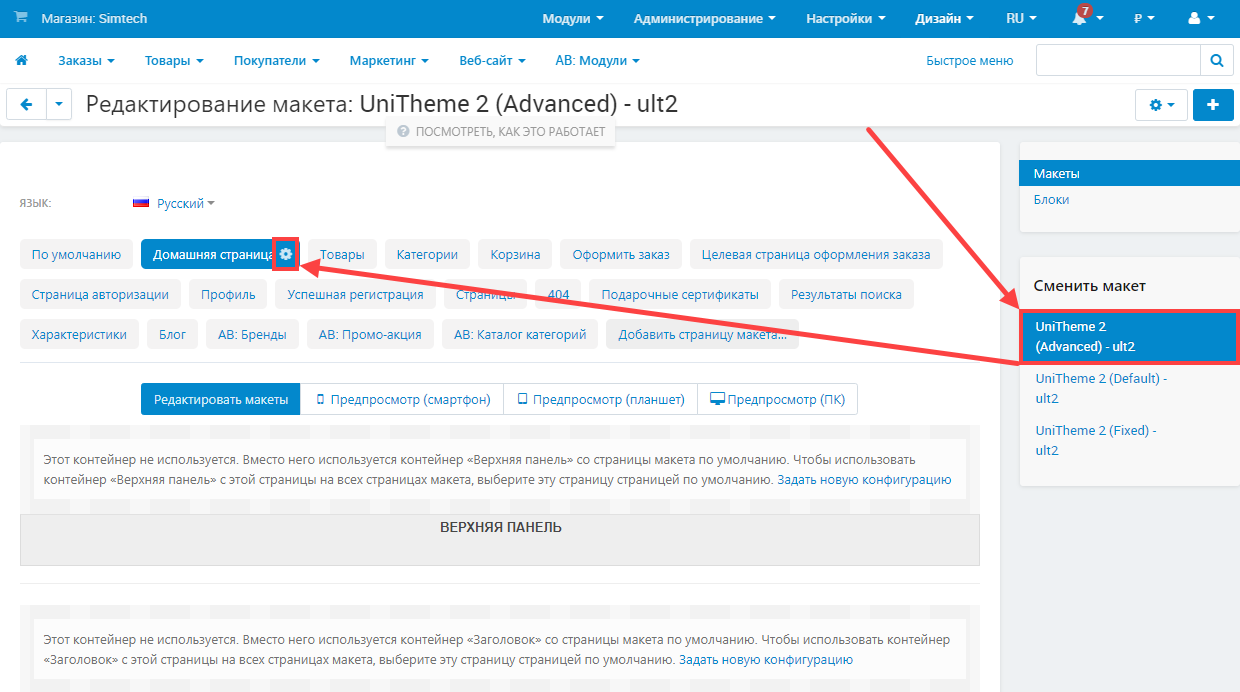1240x692 pixels.
Task: Click the back arrow button
Action: pos(26,104)
